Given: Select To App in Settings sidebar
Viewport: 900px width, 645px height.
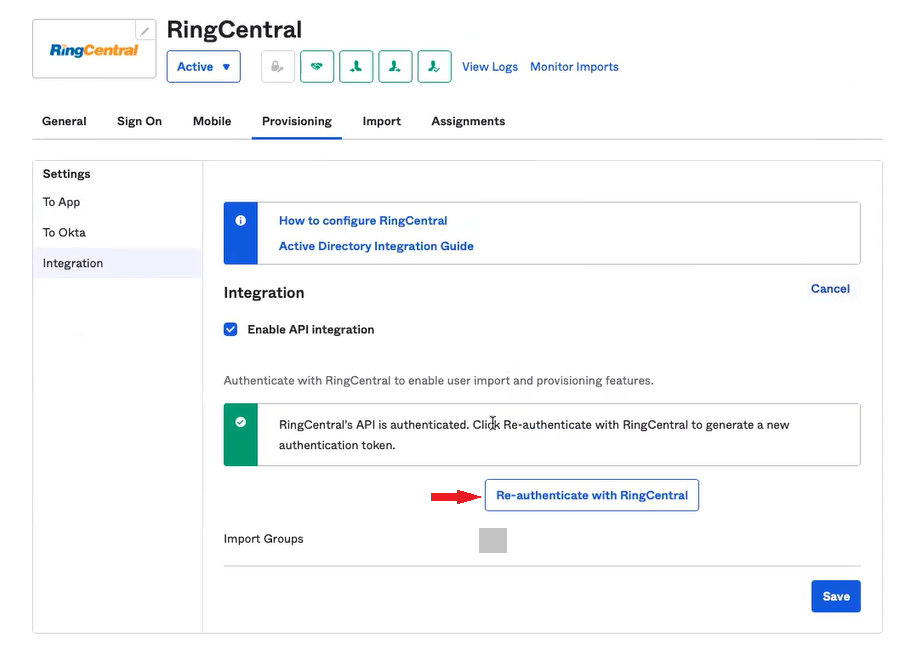Looking at the screenshot, I should pos(61,202).
